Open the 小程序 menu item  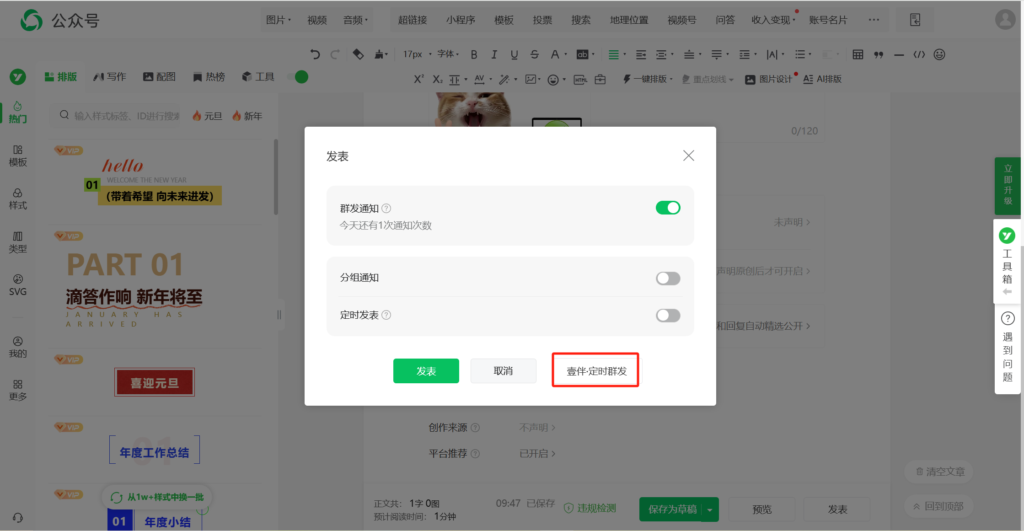(x=461, y=20)
